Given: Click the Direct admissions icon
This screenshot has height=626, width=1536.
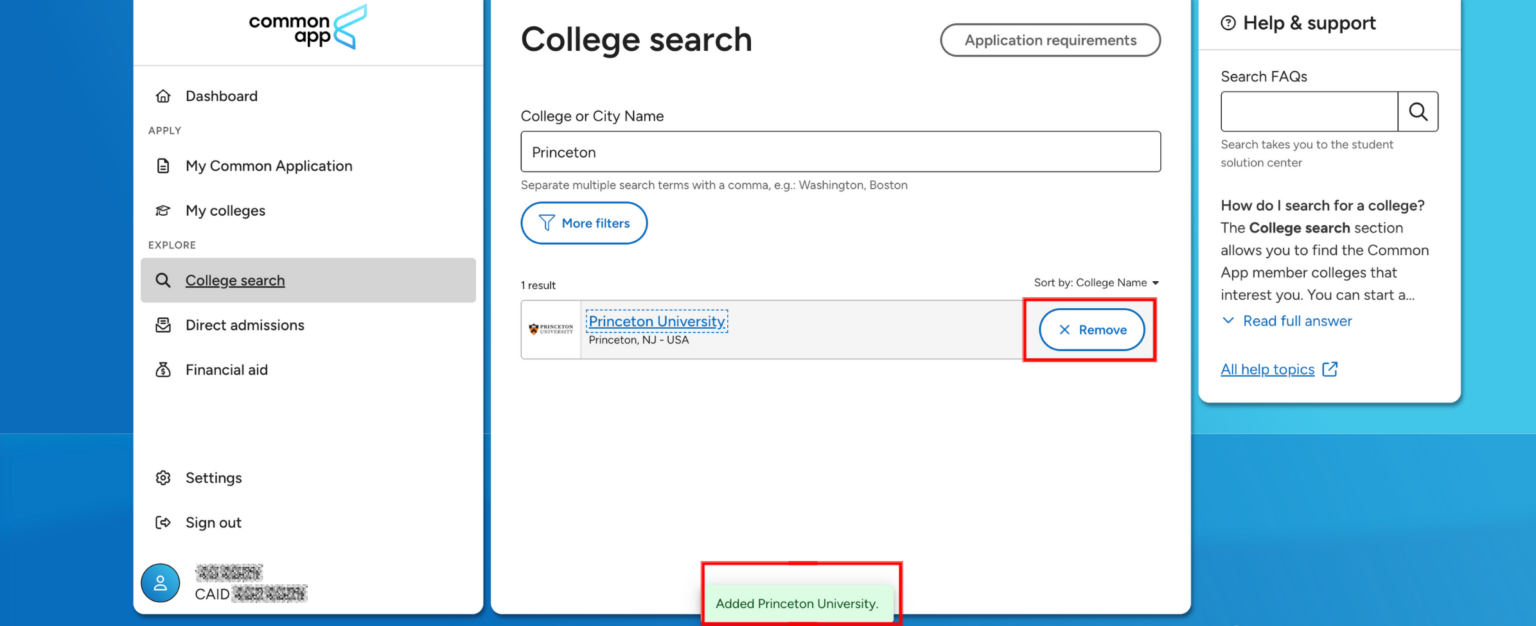Looking at the screenshot, I should (163, 325).
